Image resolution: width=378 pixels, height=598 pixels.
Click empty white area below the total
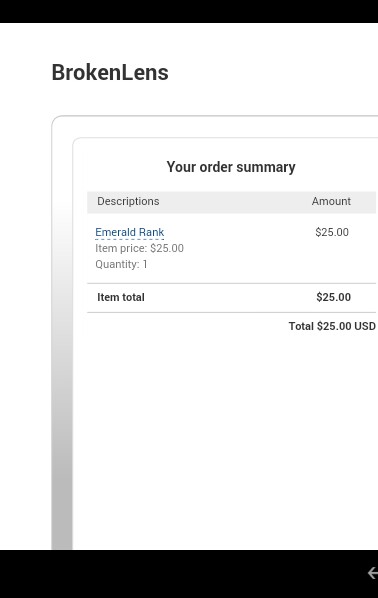pyautogui.click(x=229, y=439)
